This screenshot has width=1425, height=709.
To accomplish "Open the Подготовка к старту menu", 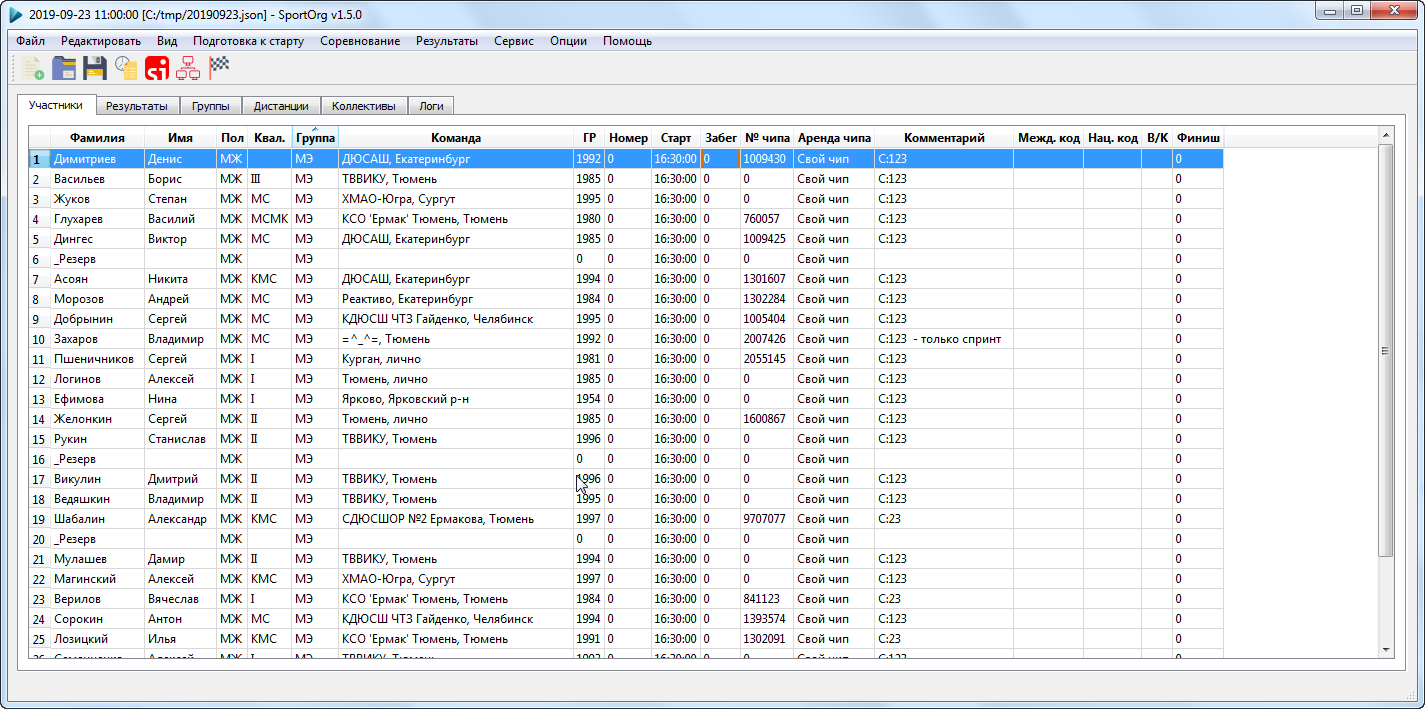I will click(248, 41).
